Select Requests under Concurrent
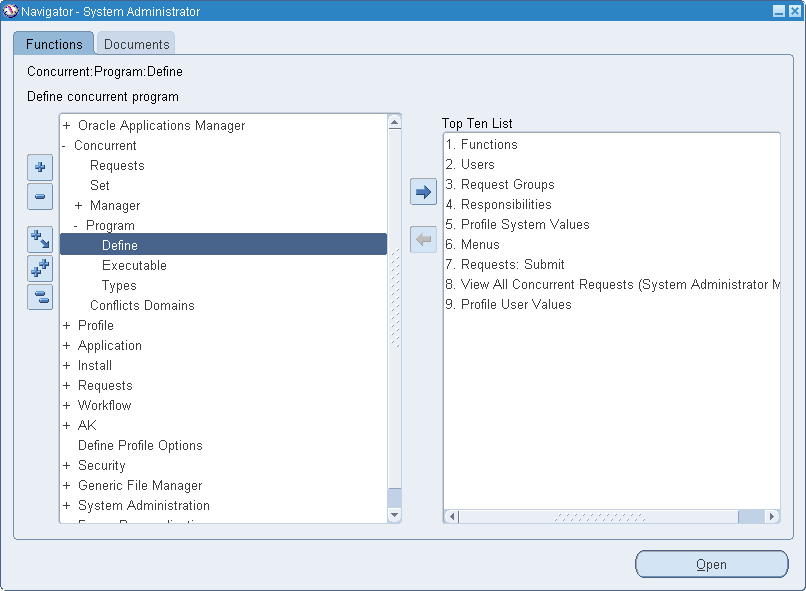The image size is (806, 591). click(x=117, y=165)
